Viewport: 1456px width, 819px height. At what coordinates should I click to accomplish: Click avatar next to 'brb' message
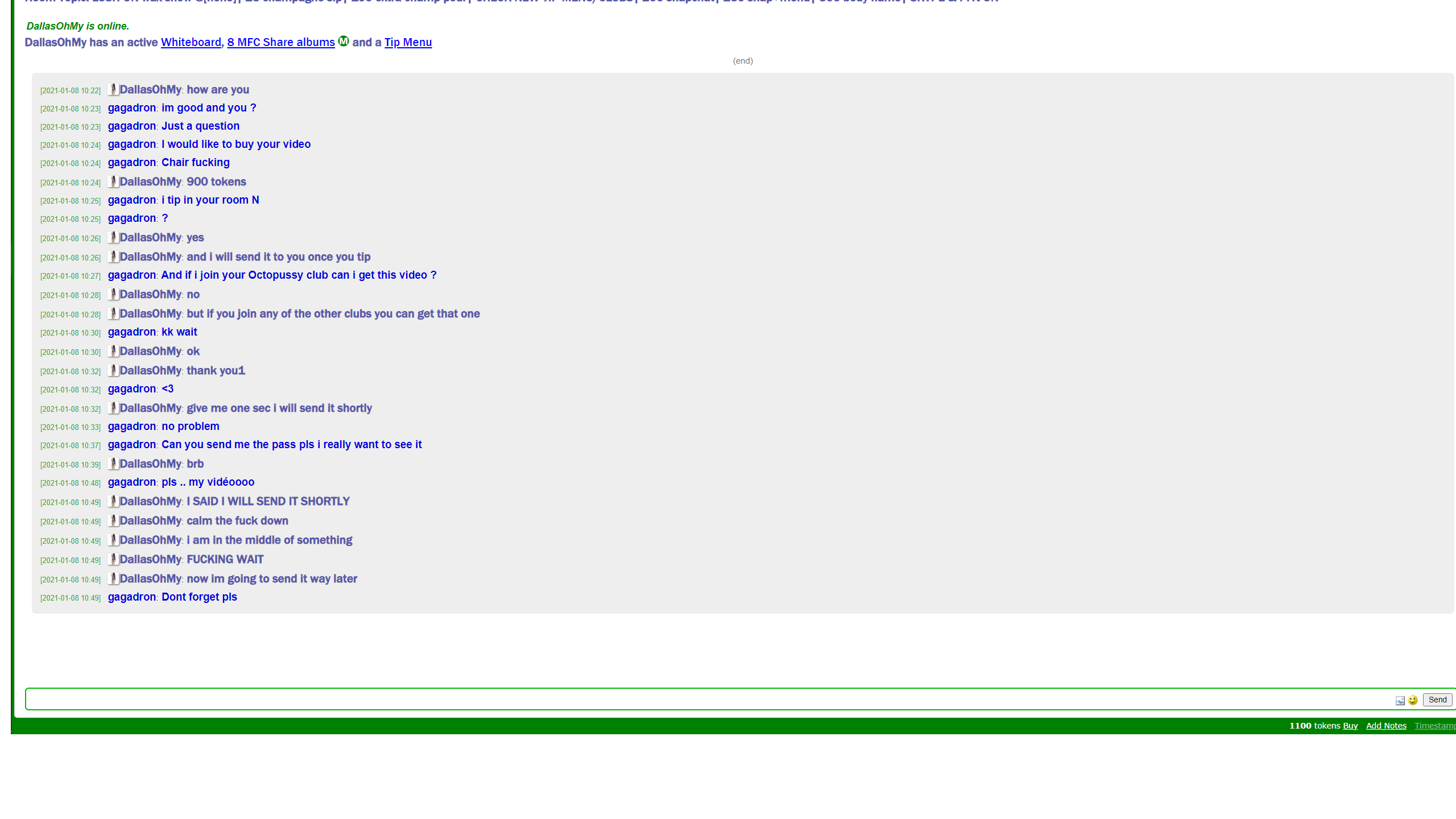pos(113,464)
